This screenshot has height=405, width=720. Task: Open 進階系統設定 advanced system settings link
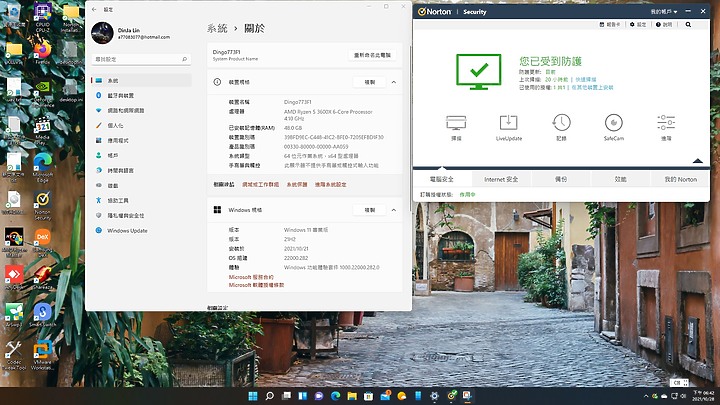pos(331,185)
